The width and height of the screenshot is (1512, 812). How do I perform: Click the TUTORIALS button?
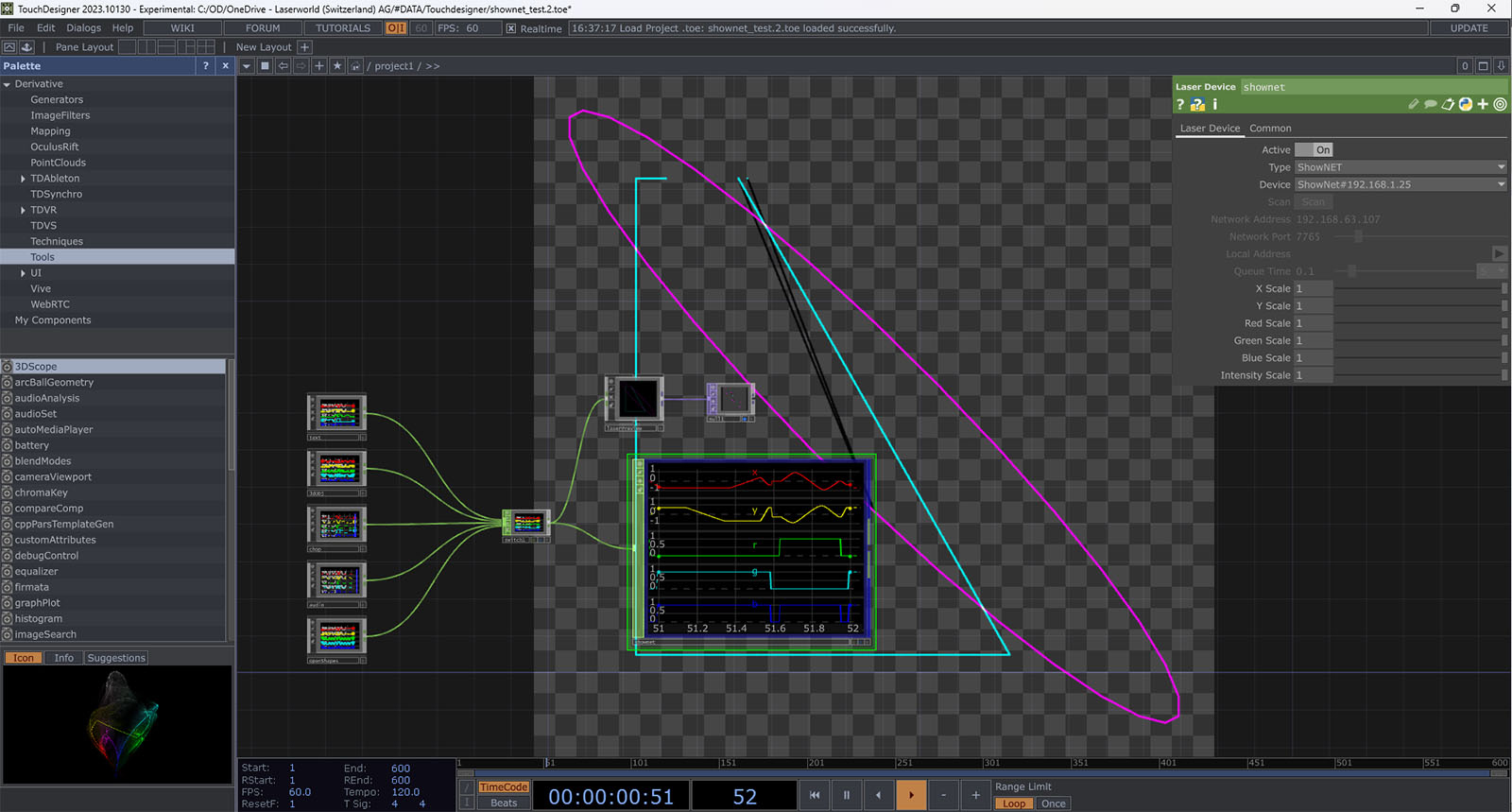tap(343, 28)
